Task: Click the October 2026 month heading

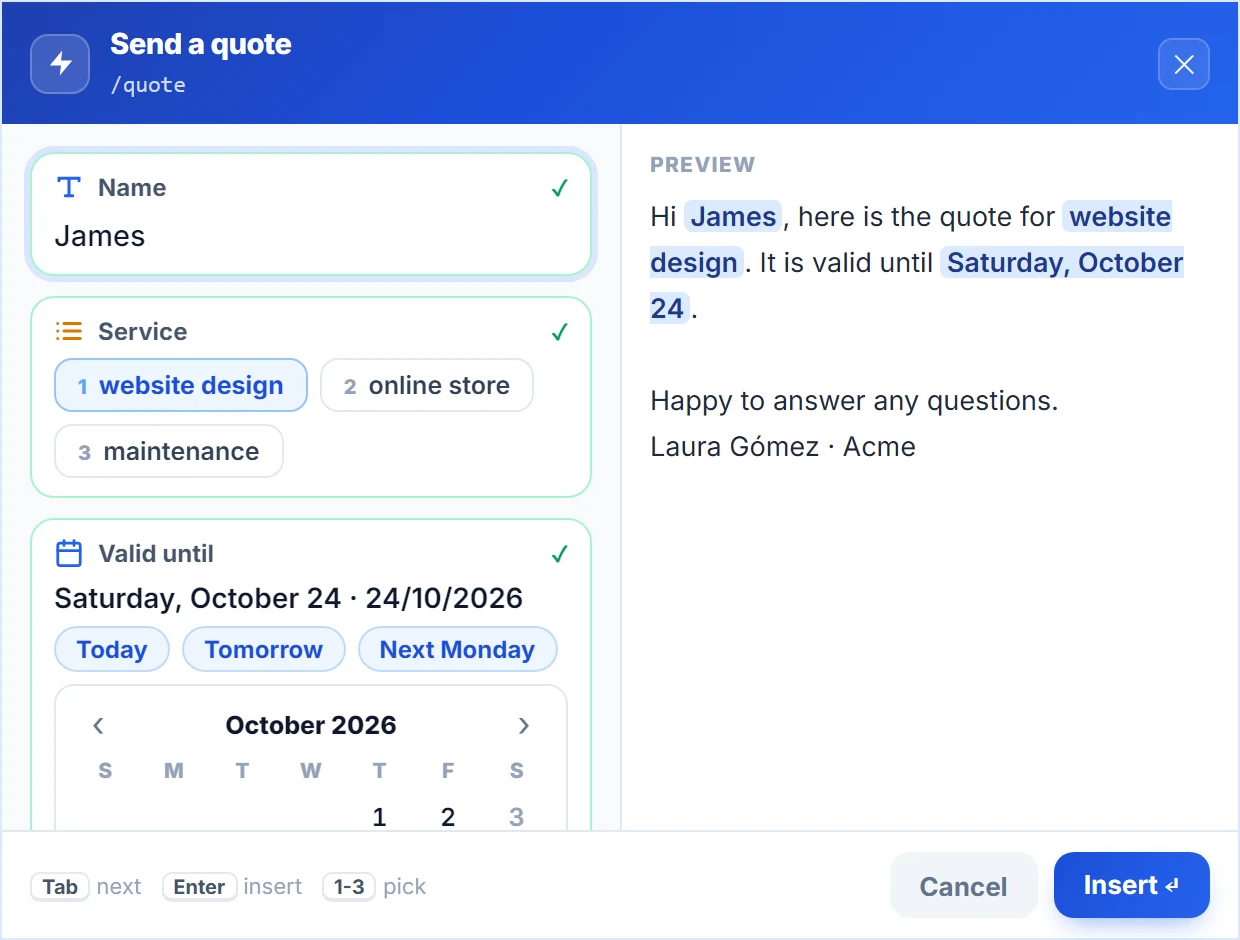Action: tap(311, 725)
